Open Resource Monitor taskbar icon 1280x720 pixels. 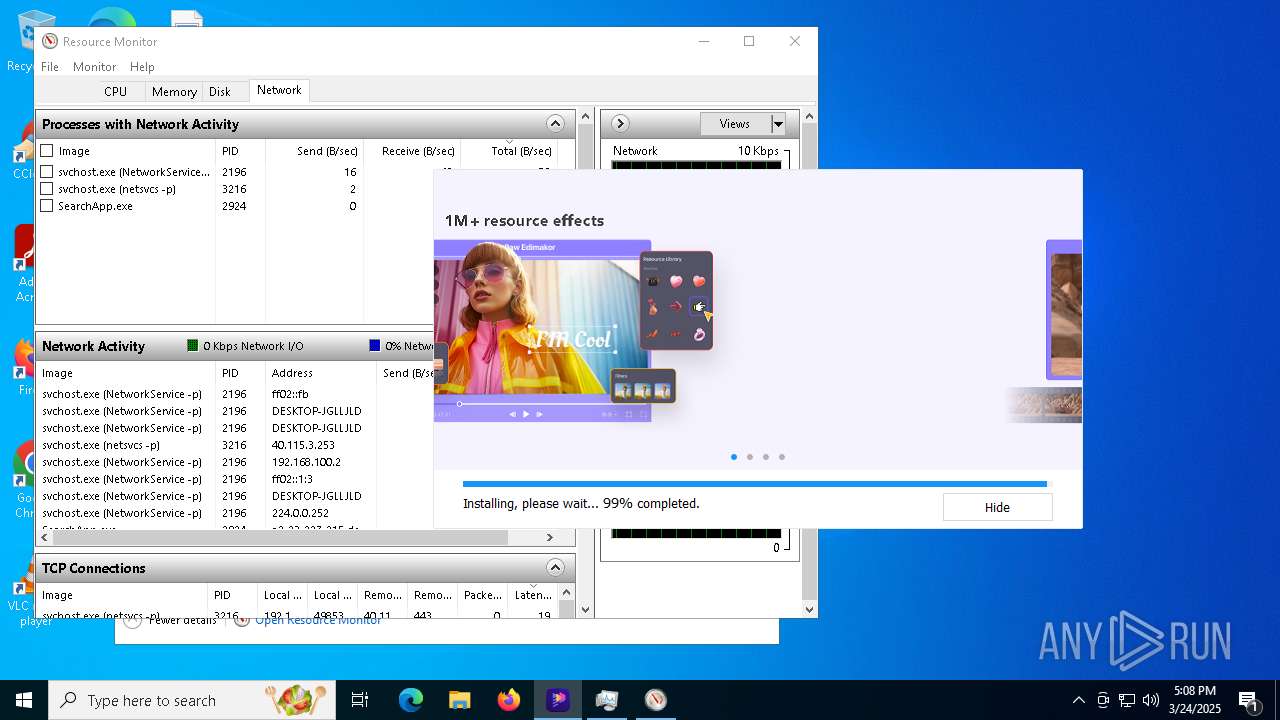tap(655, 700)
